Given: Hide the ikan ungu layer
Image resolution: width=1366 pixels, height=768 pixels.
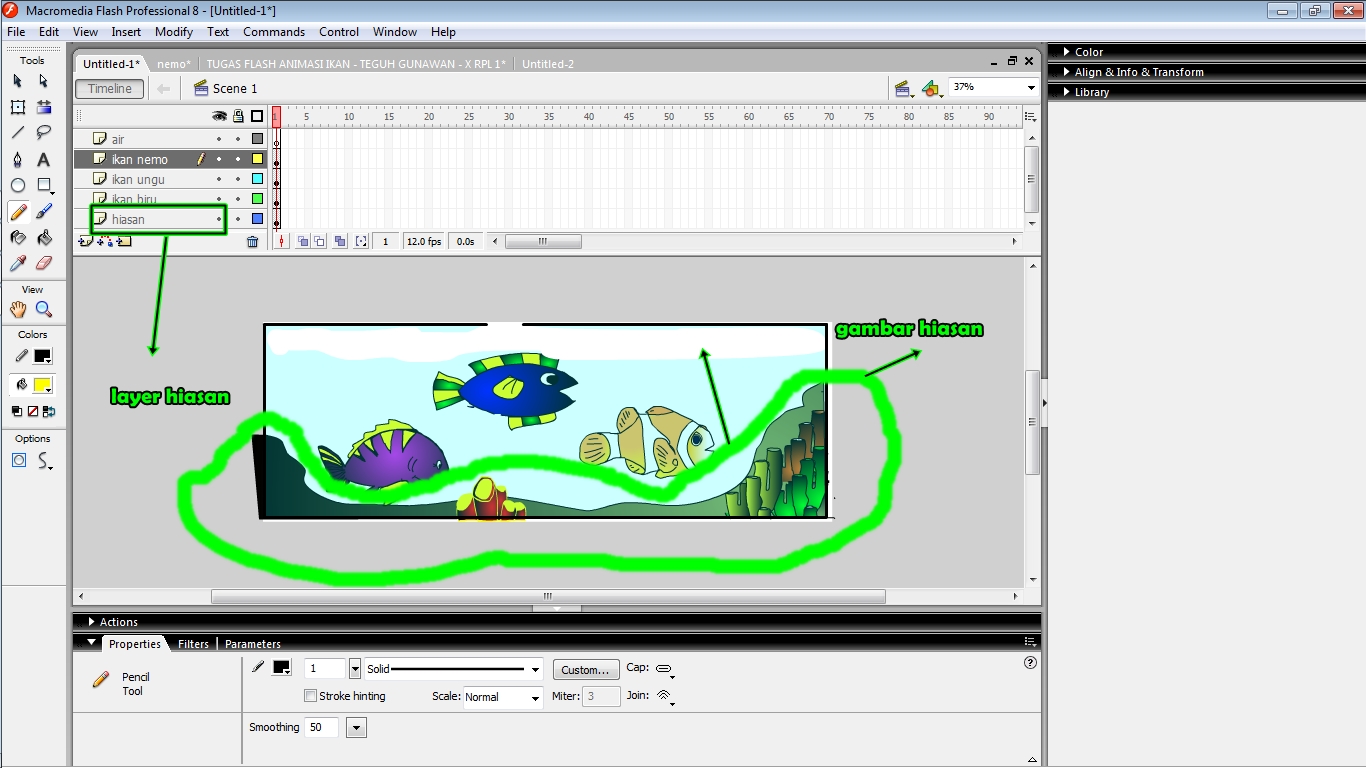Looking at the screenshot, I should tap(219, 179).
